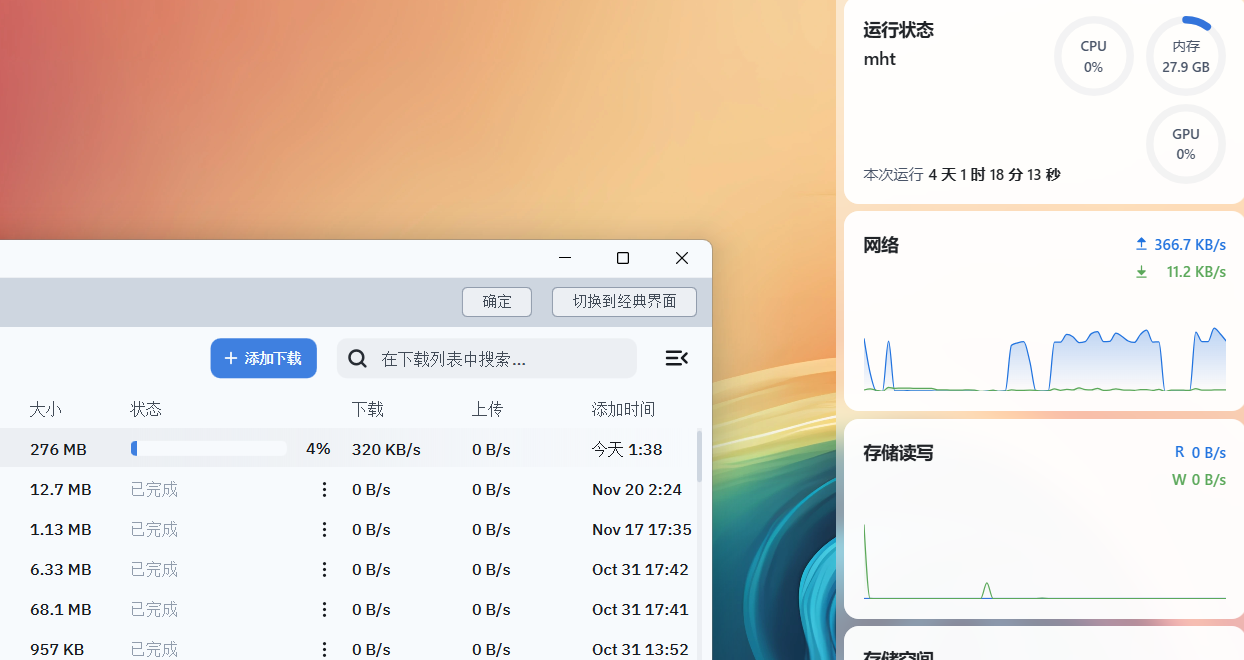The image size is (1244, 660).
Task: Click the 内存 memory usage gauge
Action: (x=1186, y=56)
